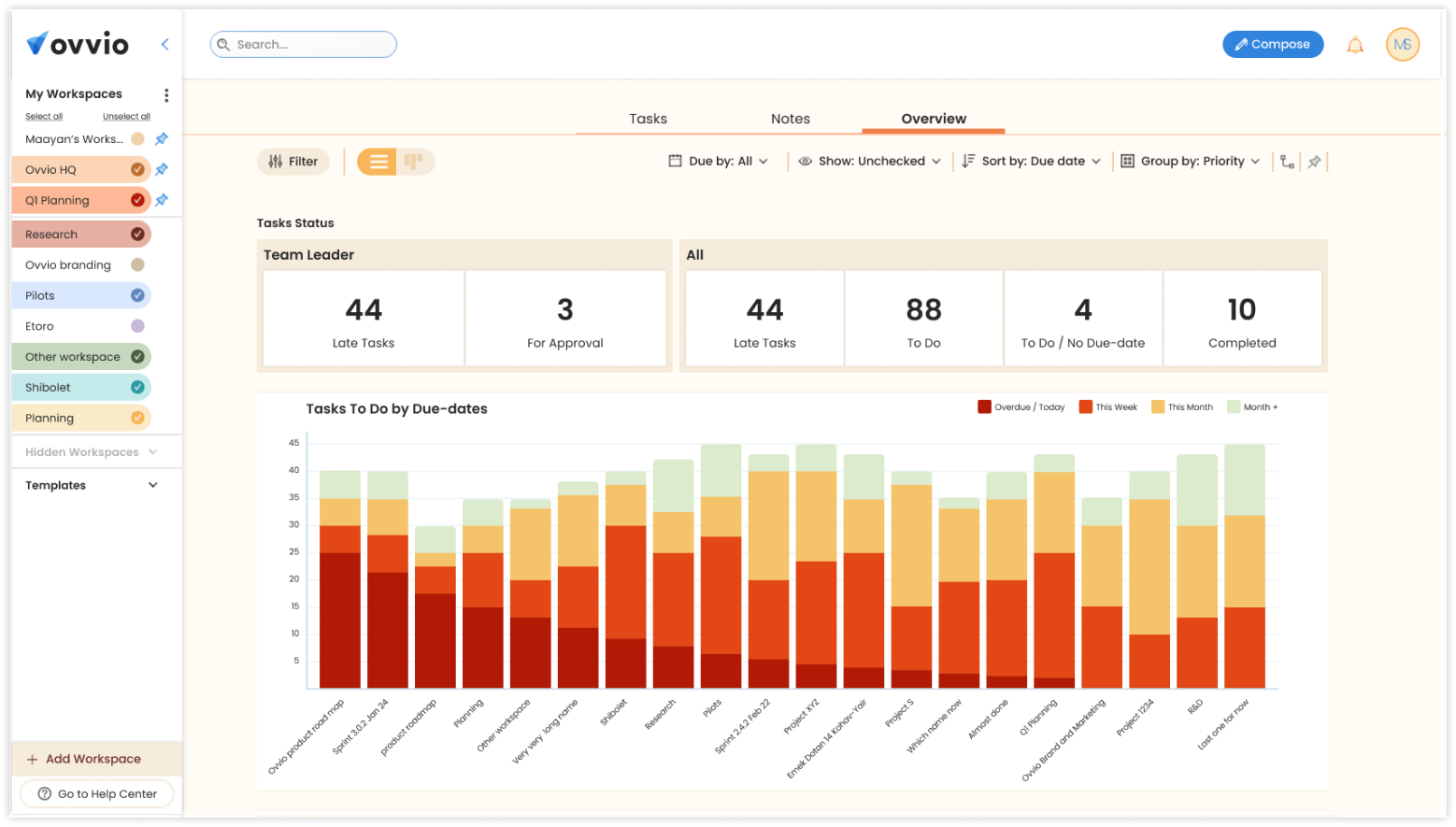Uncheck Research workspace

click(137, 235)
